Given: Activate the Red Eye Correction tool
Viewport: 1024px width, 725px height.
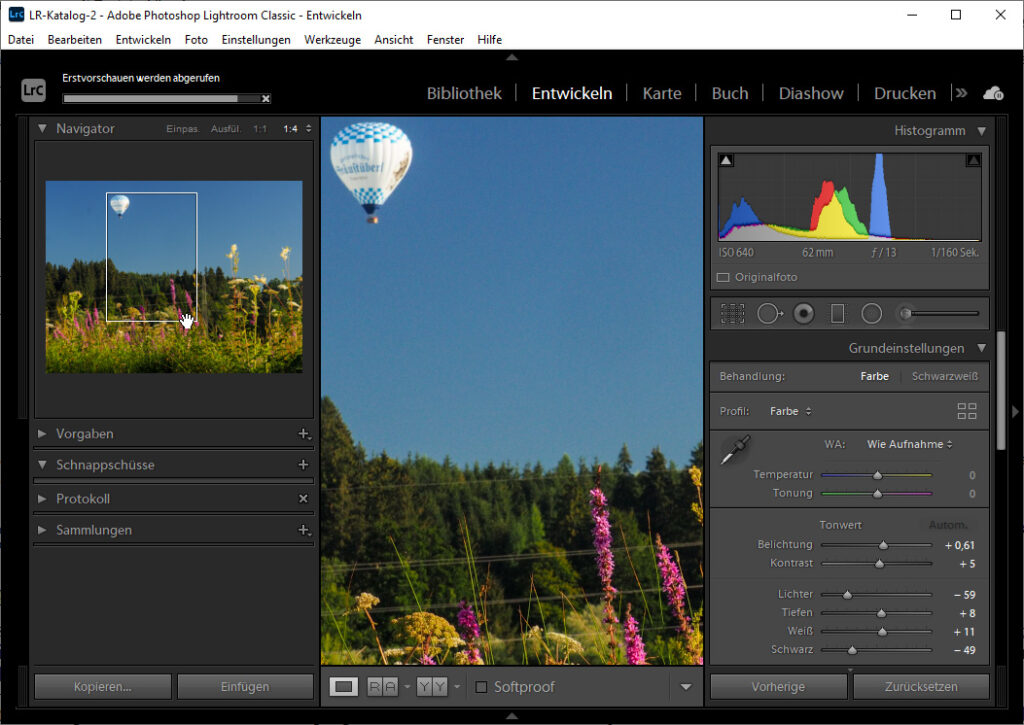Looking at the screenshot, I should [x=803, y=313].
